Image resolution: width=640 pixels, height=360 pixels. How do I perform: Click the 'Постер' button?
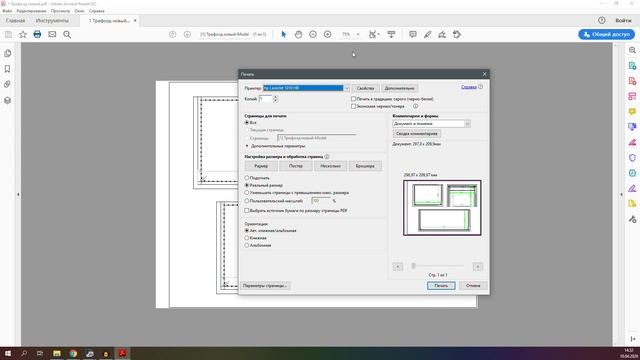coord(296,166)
